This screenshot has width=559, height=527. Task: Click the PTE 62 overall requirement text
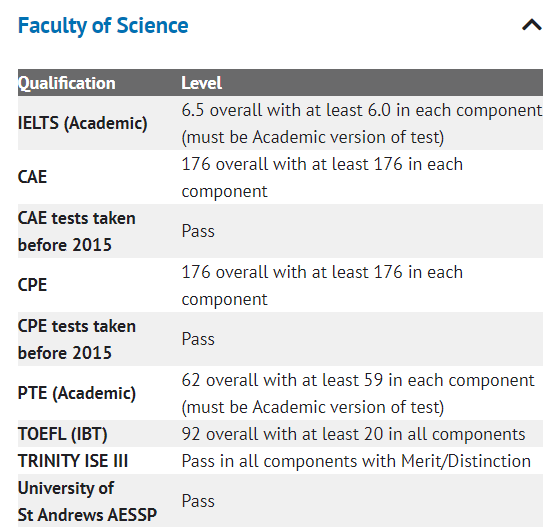click(x=358, y=393)
